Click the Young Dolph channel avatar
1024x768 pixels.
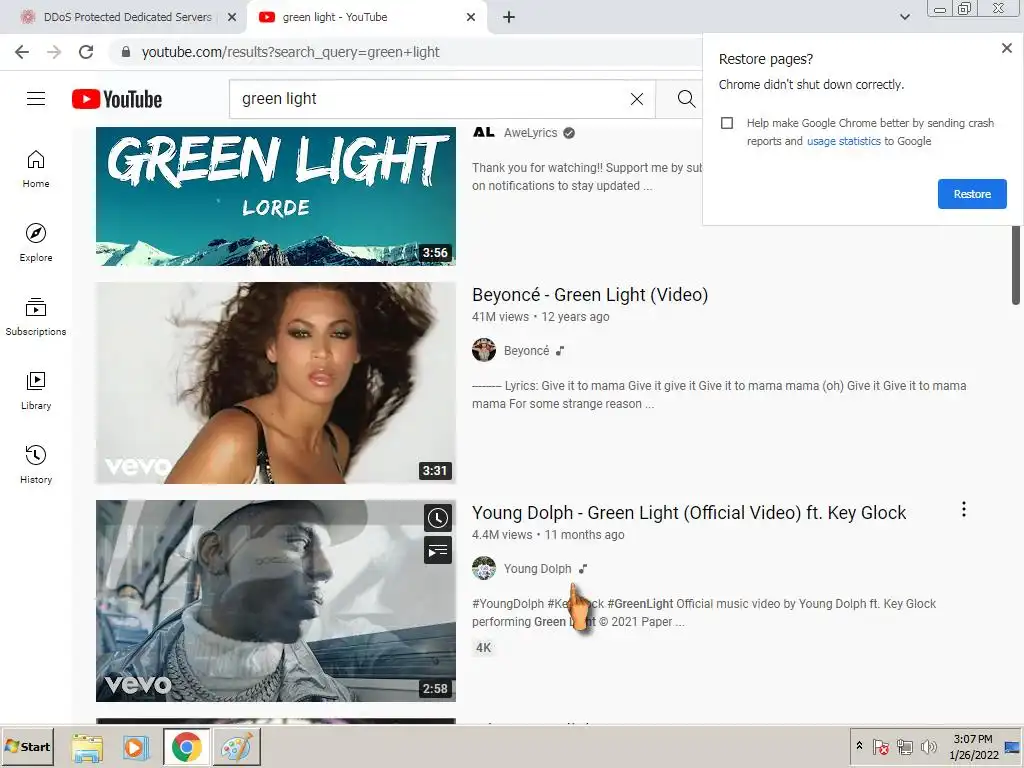coord(484,568)
